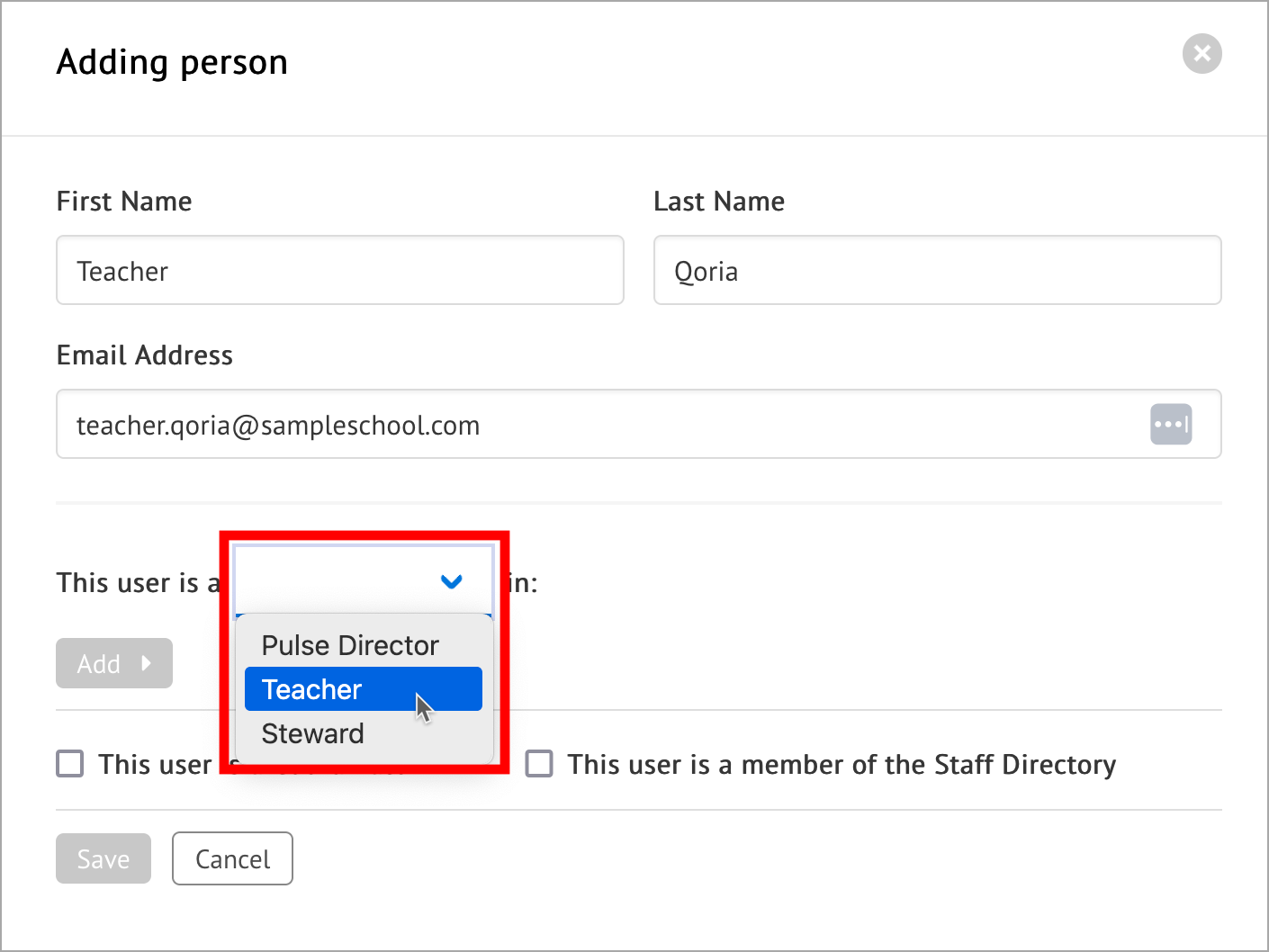
Task: Toggle the left 'This user' checkbox
Action: 70,764
